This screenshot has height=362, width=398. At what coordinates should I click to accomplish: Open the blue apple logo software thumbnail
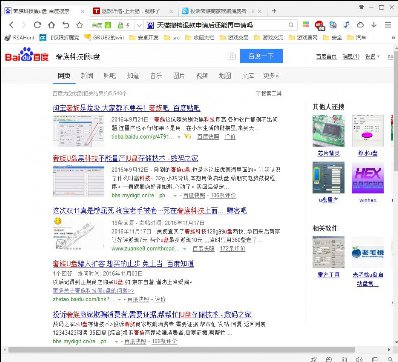[x=368, y=252]
